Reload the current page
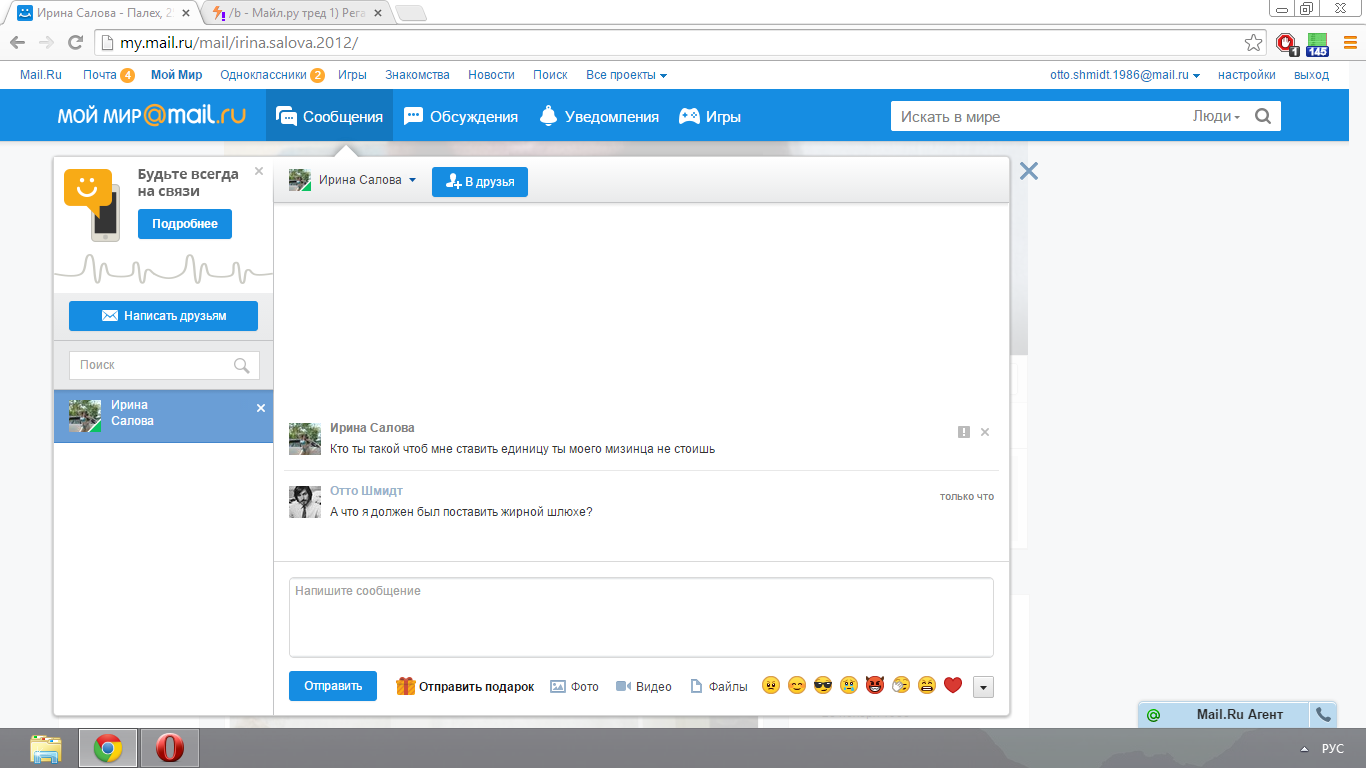This screenshot has height=768, width=1366. 75,43
